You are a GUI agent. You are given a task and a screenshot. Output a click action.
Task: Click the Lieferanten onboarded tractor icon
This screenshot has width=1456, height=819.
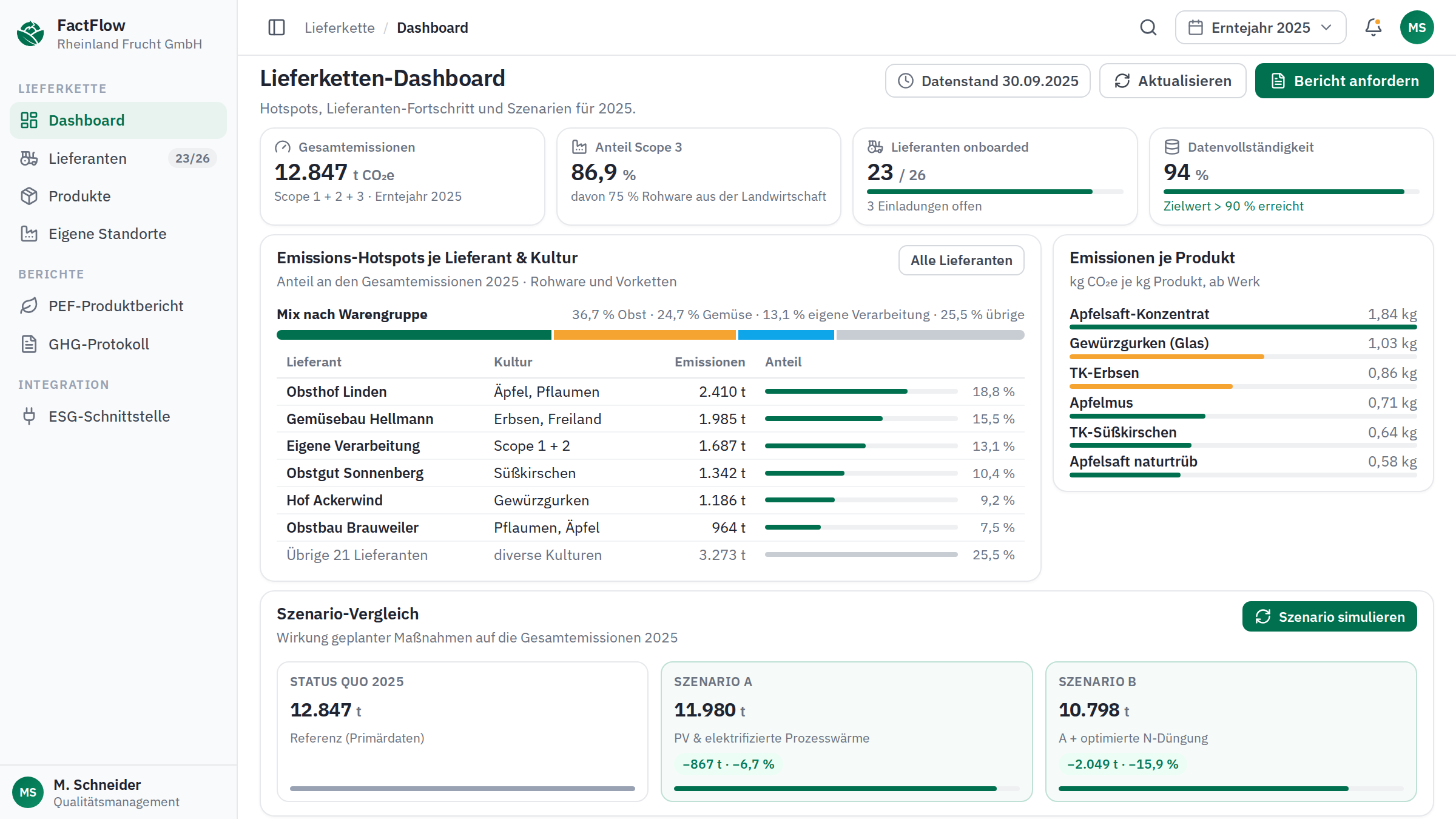point(875,147)
